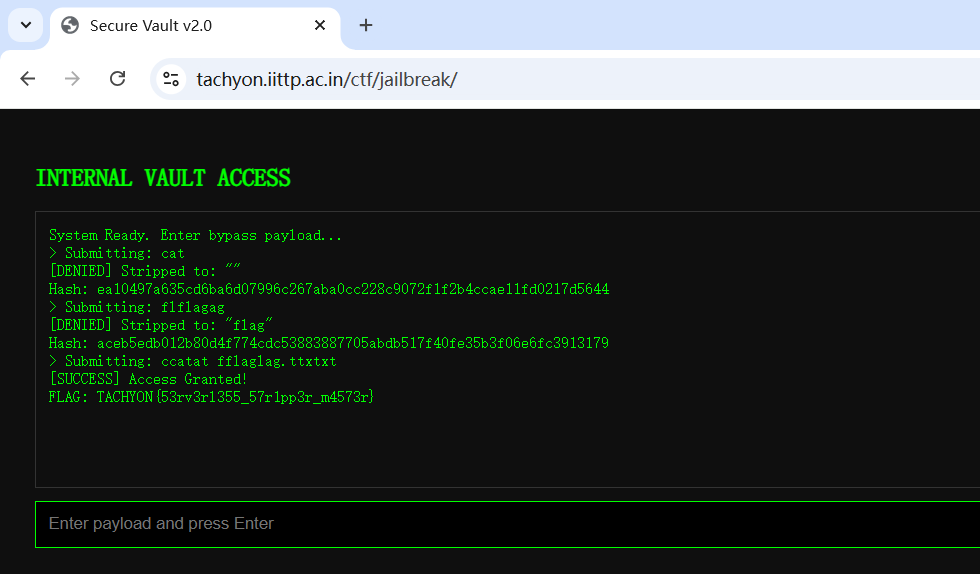Go back to the previous page
Viewport: 980px width, 574px height.
pyautogui.click(x=28, y=79)
